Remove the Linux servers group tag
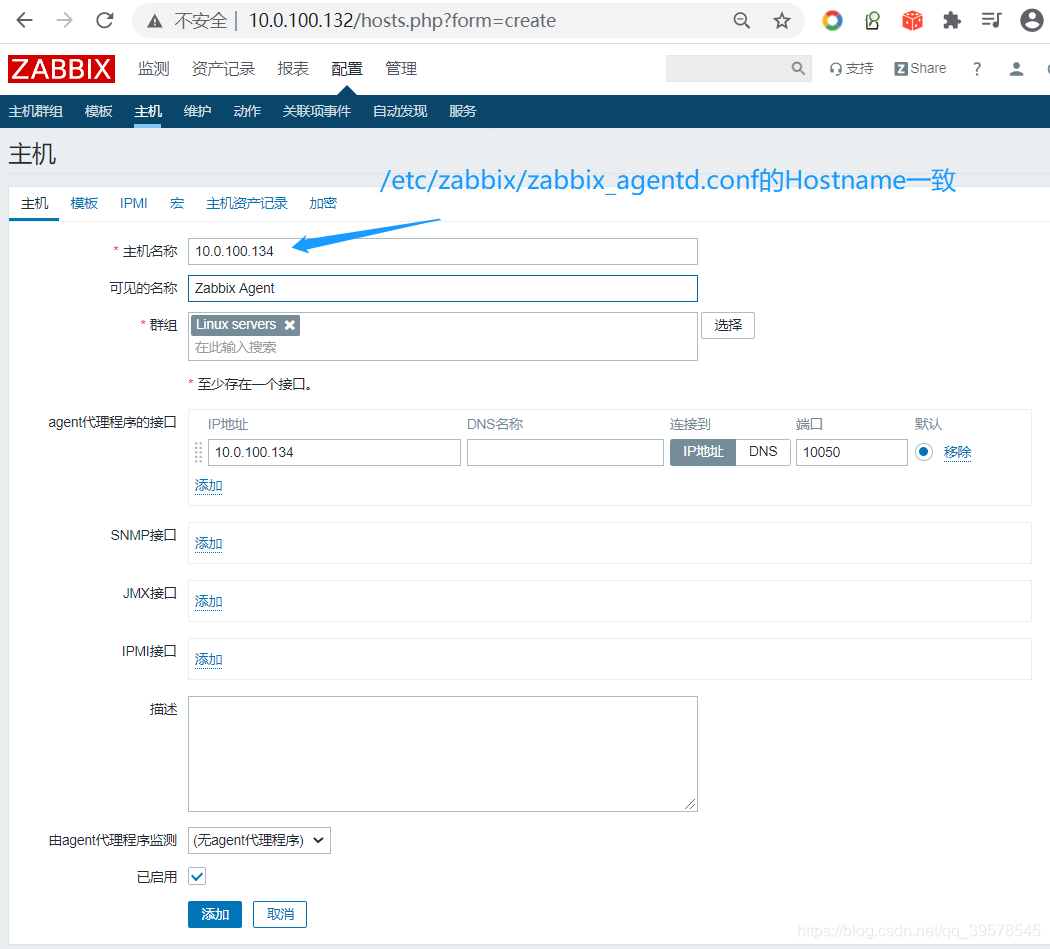The height and width of the screenshot is (949, 1050). (289, 325)
